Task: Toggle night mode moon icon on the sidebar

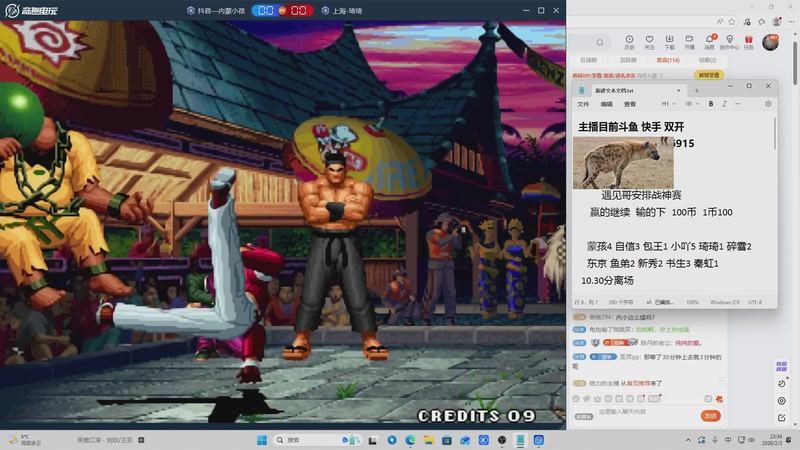Action: click(x=782, y=383)
